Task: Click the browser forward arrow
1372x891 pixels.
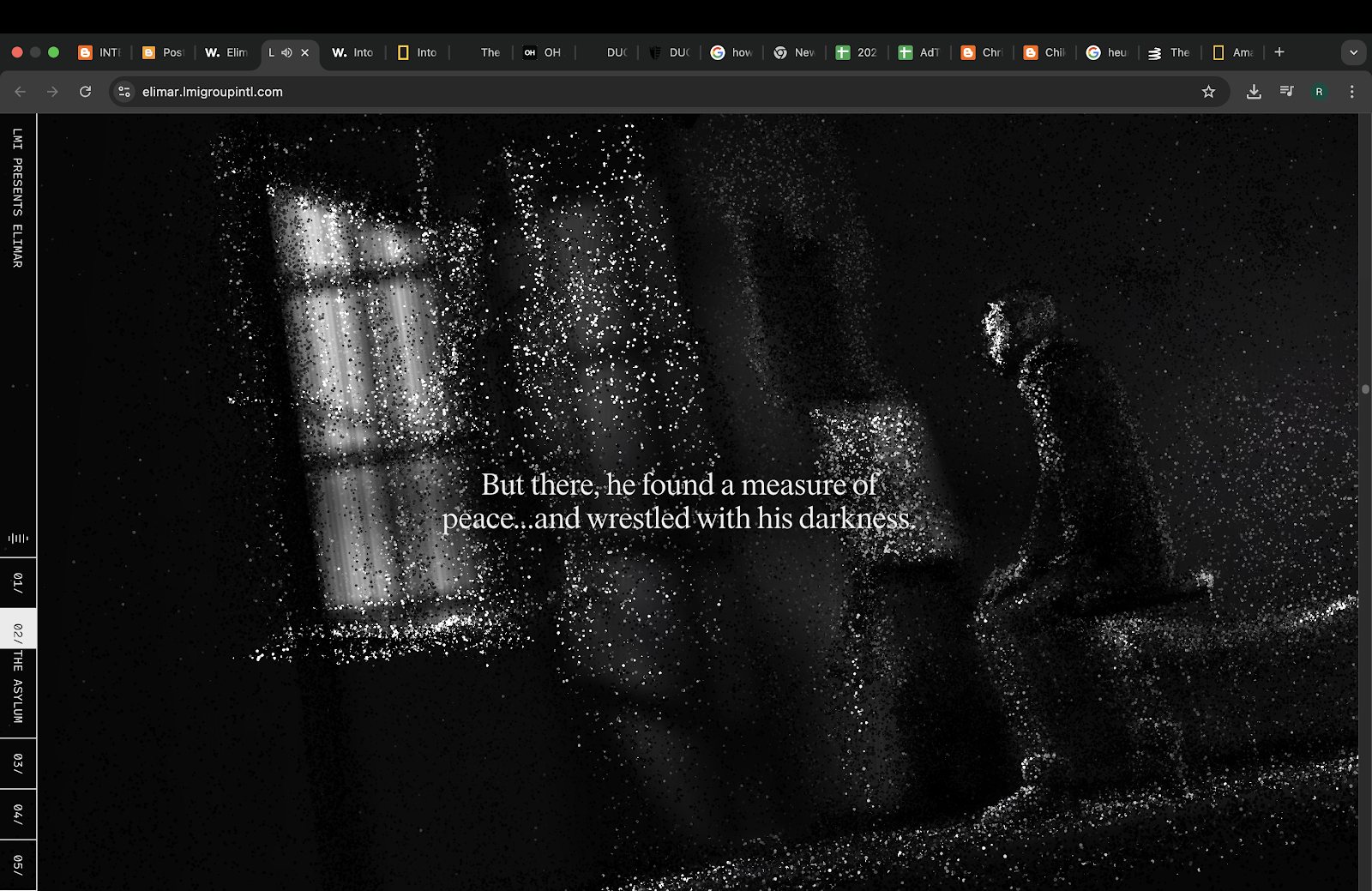Action: pos(52,92)
